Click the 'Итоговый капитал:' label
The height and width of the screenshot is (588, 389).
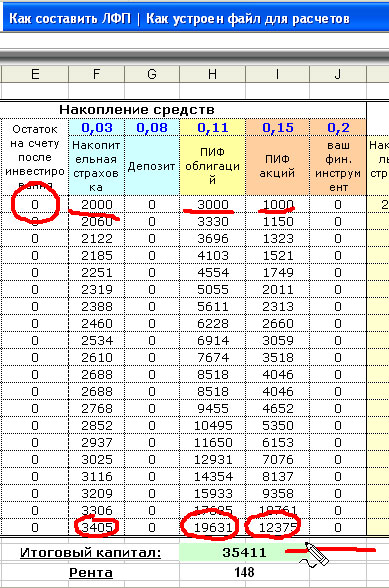(90, 552)
